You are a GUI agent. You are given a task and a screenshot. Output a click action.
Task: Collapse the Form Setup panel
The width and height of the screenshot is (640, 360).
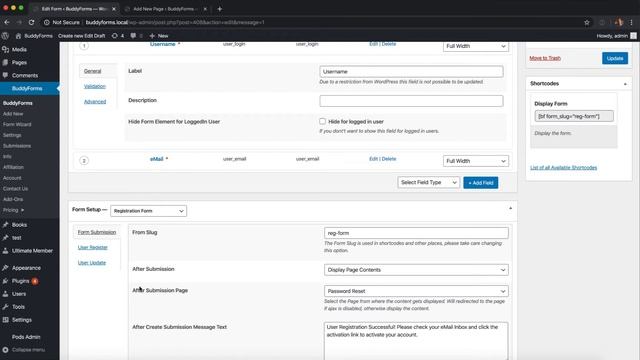(x=510, y=209)
